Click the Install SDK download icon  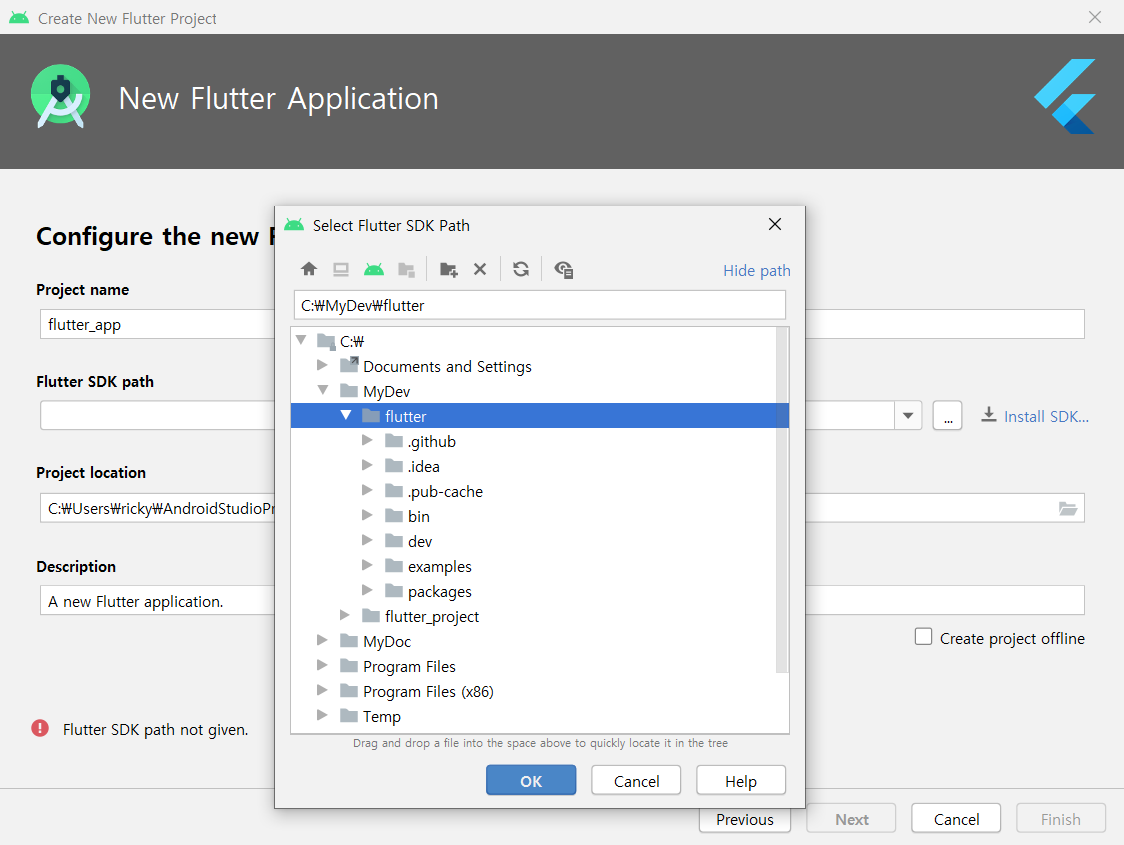coord(989,415)
